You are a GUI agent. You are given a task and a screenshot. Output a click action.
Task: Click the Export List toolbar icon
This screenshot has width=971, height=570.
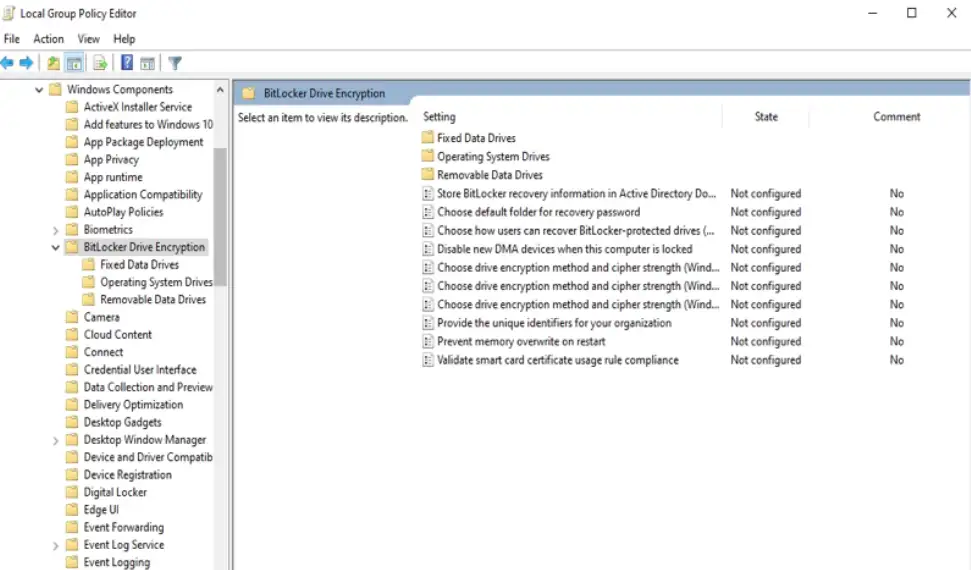point(100,63)
